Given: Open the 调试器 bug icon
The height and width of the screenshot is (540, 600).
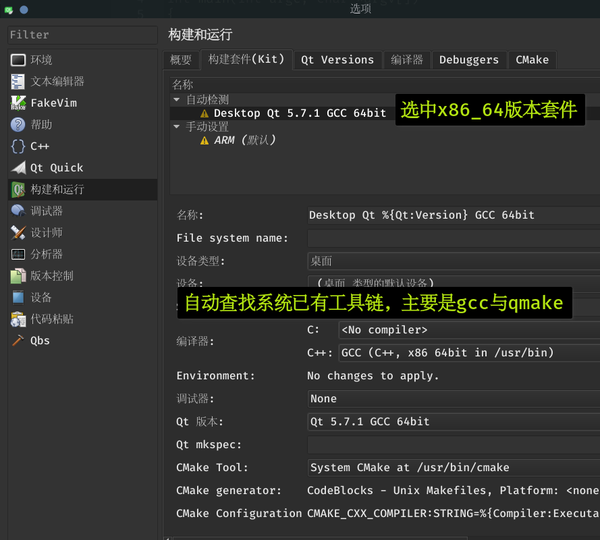Looking at the screenshot, I should tap(18, 211).
